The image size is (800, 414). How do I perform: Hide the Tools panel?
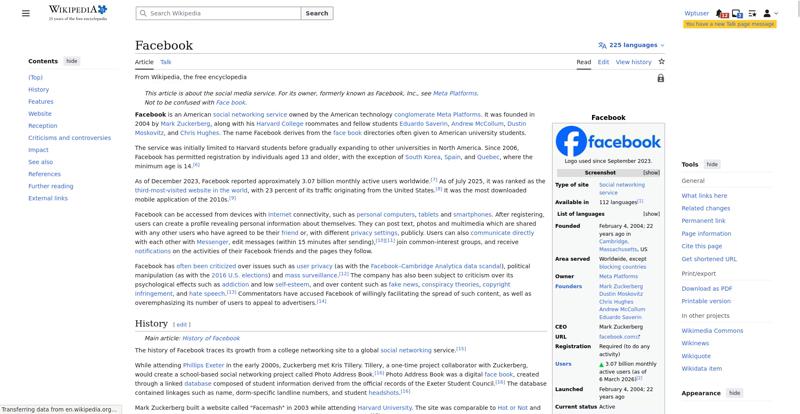[712, 164]
